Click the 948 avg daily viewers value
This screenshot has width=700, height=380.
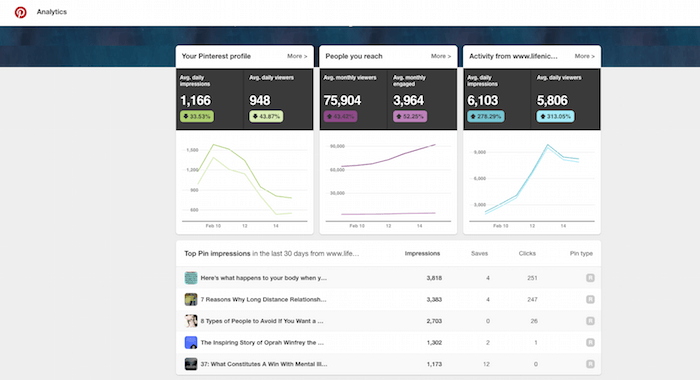point(260,100)
